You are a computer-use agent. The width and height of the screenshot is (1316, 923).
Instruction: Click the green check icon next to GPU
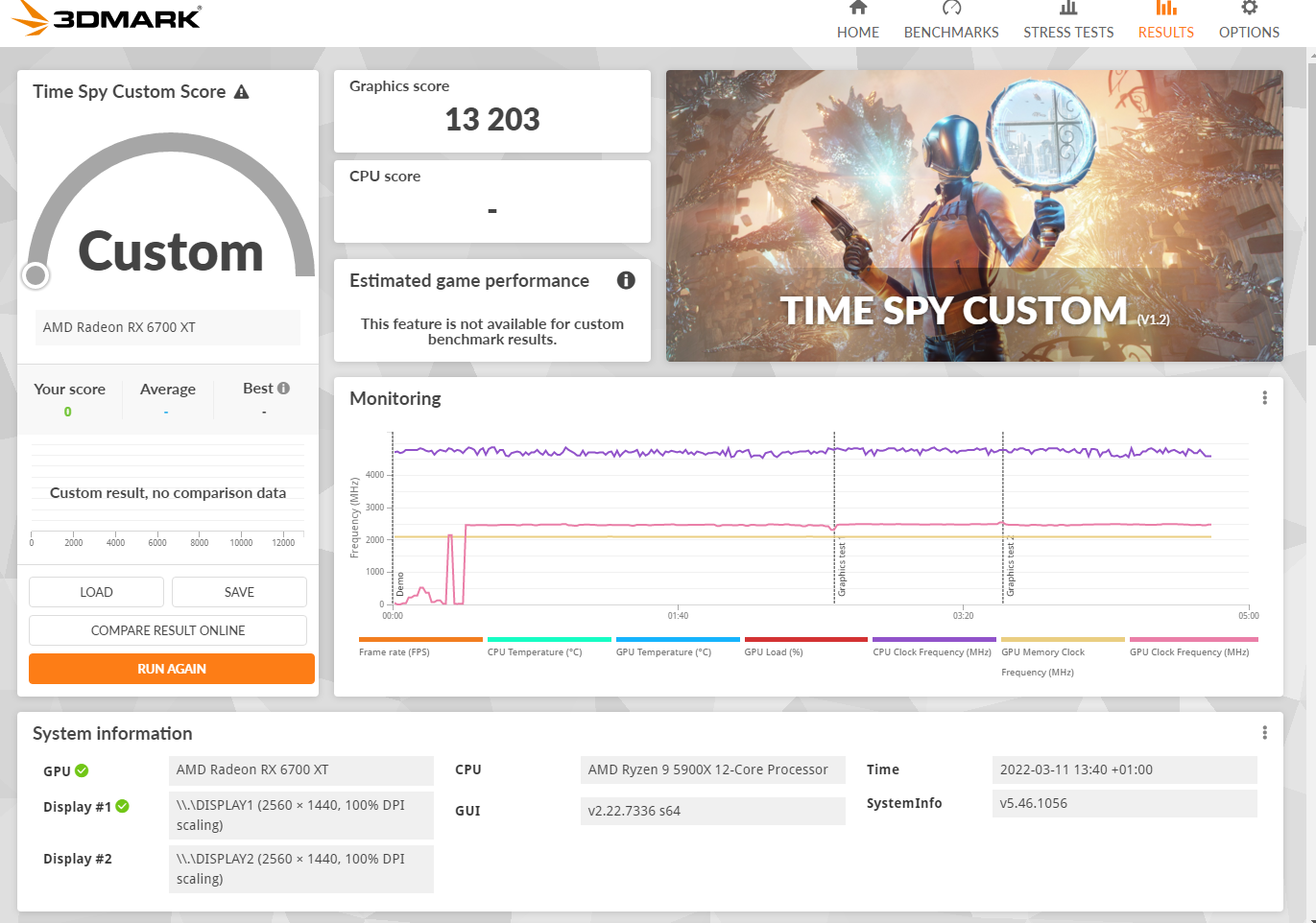(x=82, y=770)
